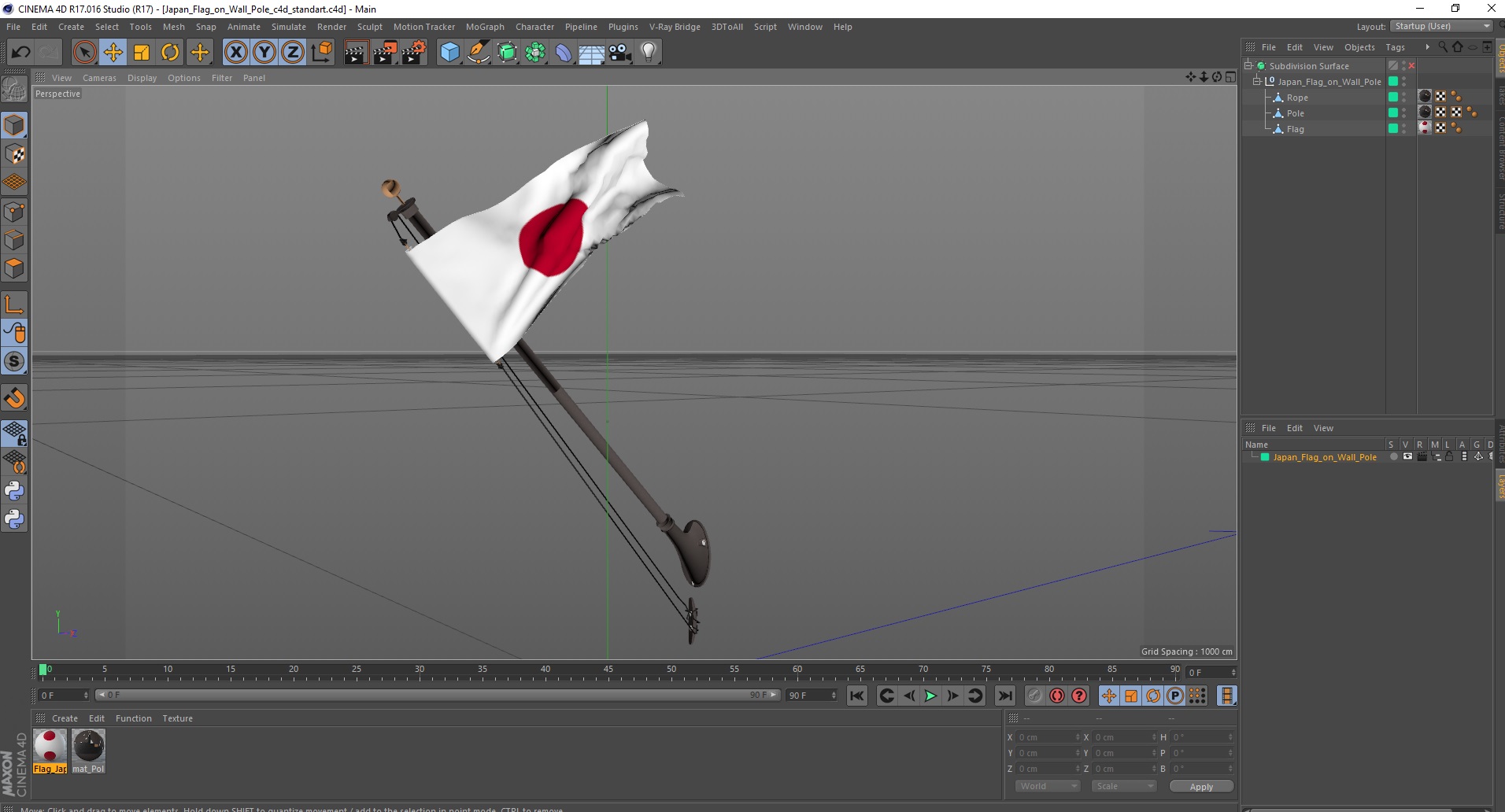This screenshot has width=1505, height=812.
Task: Click Render View clapperboard icon
Action: [356, 53]
